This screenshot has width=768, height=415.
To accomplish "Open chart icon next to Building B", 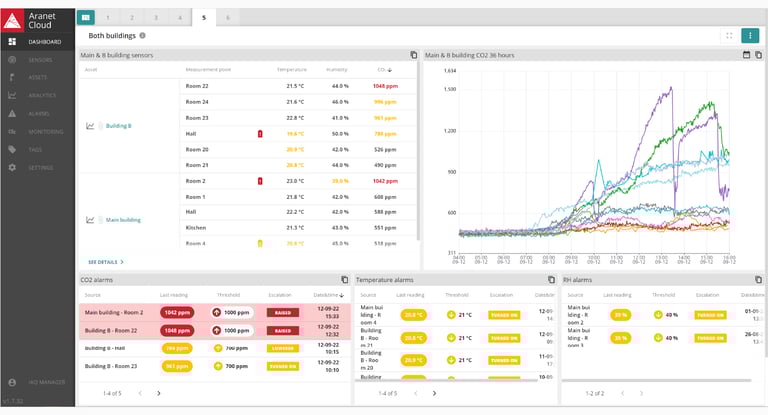I will (90, 126).
